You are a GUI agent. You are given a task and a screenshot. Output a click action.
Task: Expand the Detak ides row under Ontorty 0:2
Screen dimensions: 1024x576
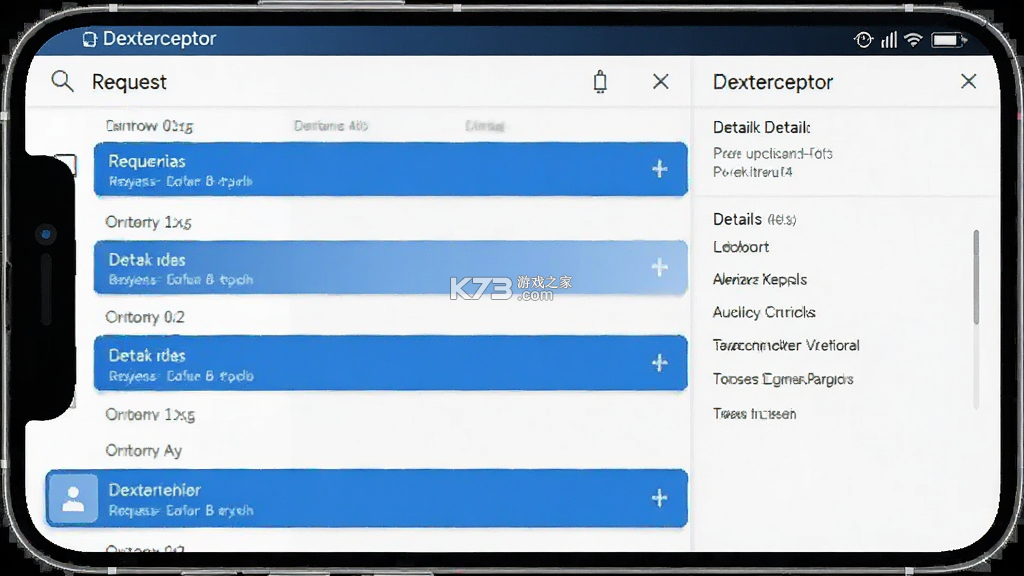[x=660, y=363]
